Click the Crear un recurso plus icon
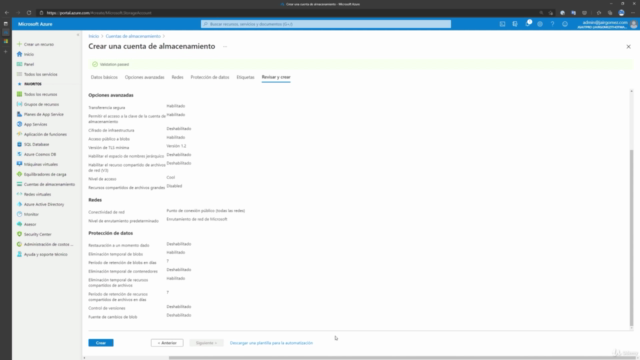 (19, 44)
